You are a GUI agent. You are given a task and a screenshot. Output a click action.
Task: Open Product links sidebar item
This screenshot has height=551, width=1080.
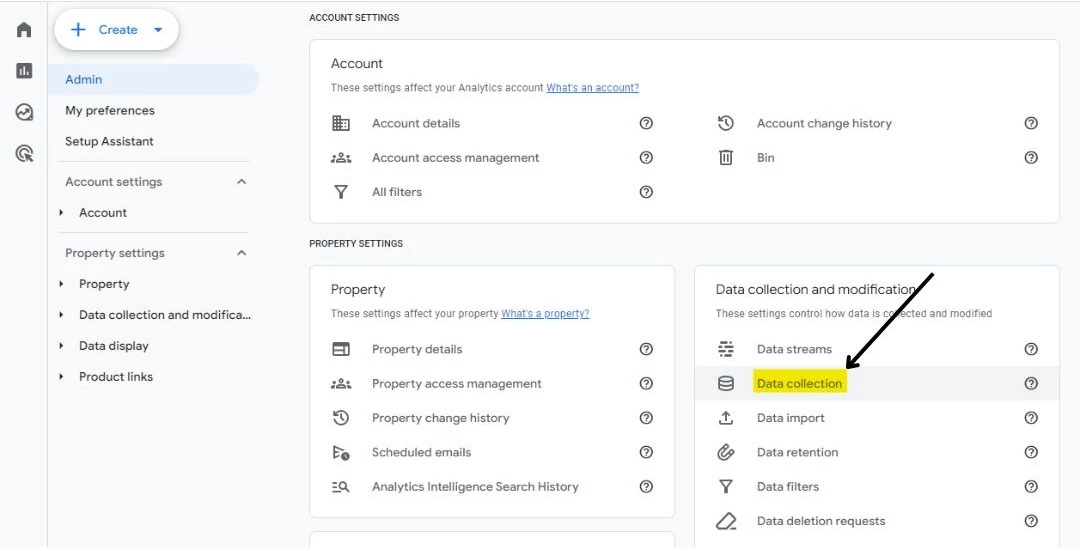[x=116, y=377]
